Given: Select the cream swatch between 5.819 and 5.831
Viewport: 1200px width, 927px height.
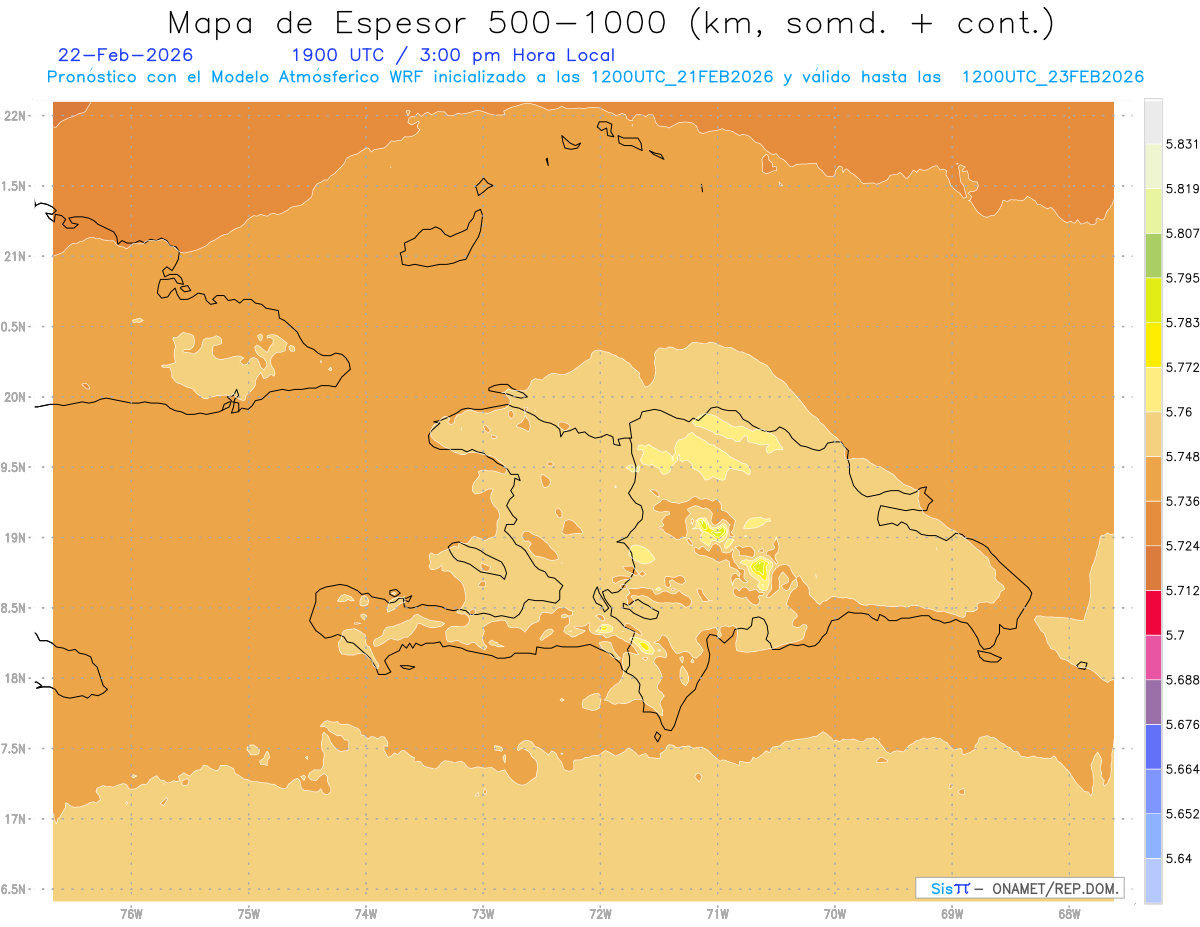Looking at the screenshot, I should 1153,166.
